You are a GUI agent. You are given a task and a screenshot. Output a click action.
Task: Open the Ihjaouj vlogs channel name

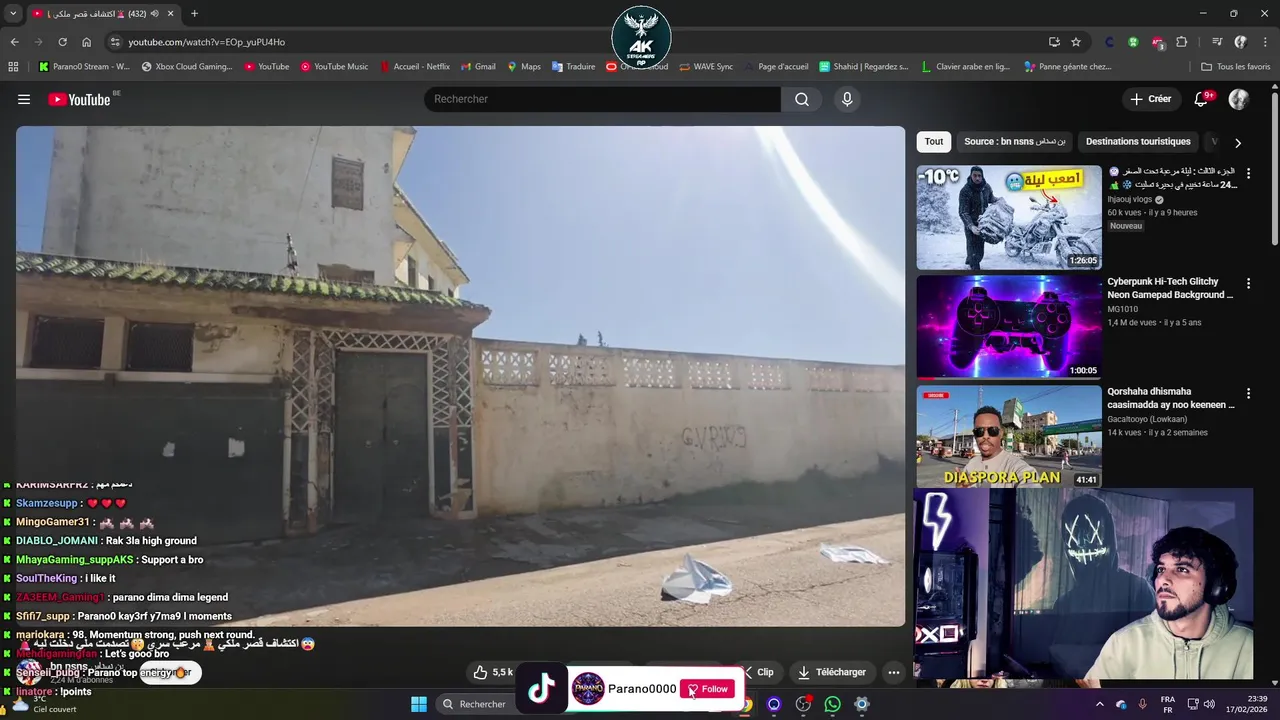[1130, 199]
